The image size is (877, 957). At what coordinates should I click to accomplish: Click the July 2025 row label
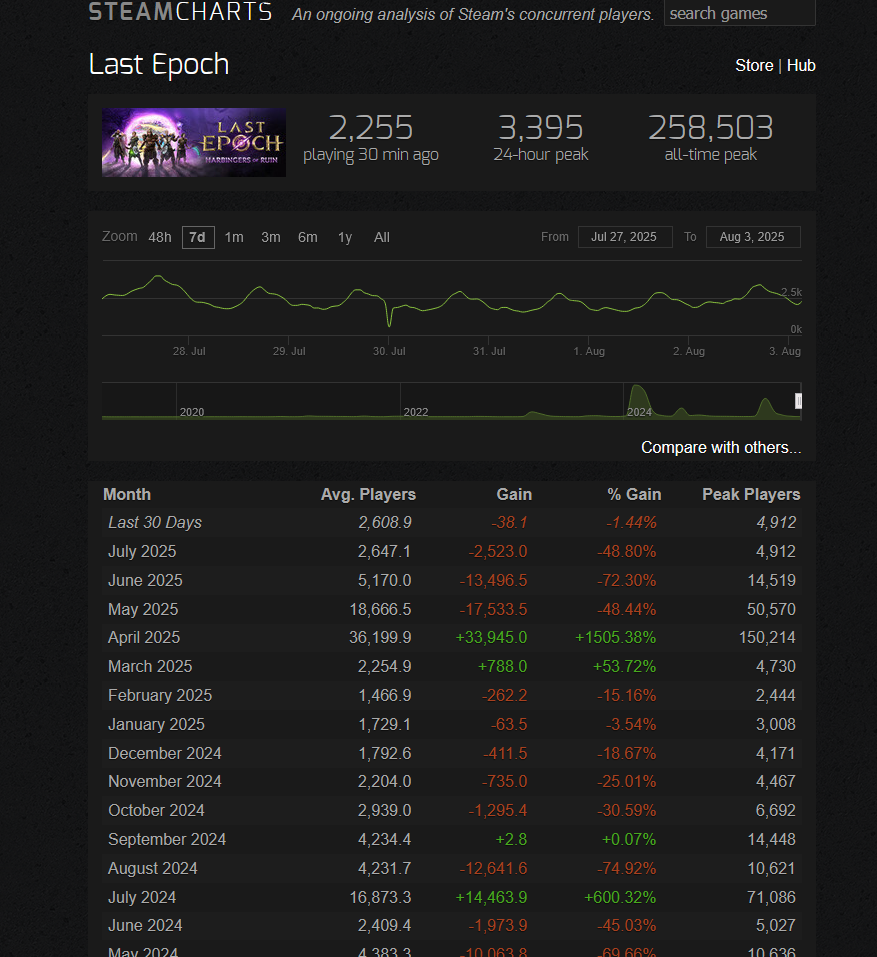point(142,551)
